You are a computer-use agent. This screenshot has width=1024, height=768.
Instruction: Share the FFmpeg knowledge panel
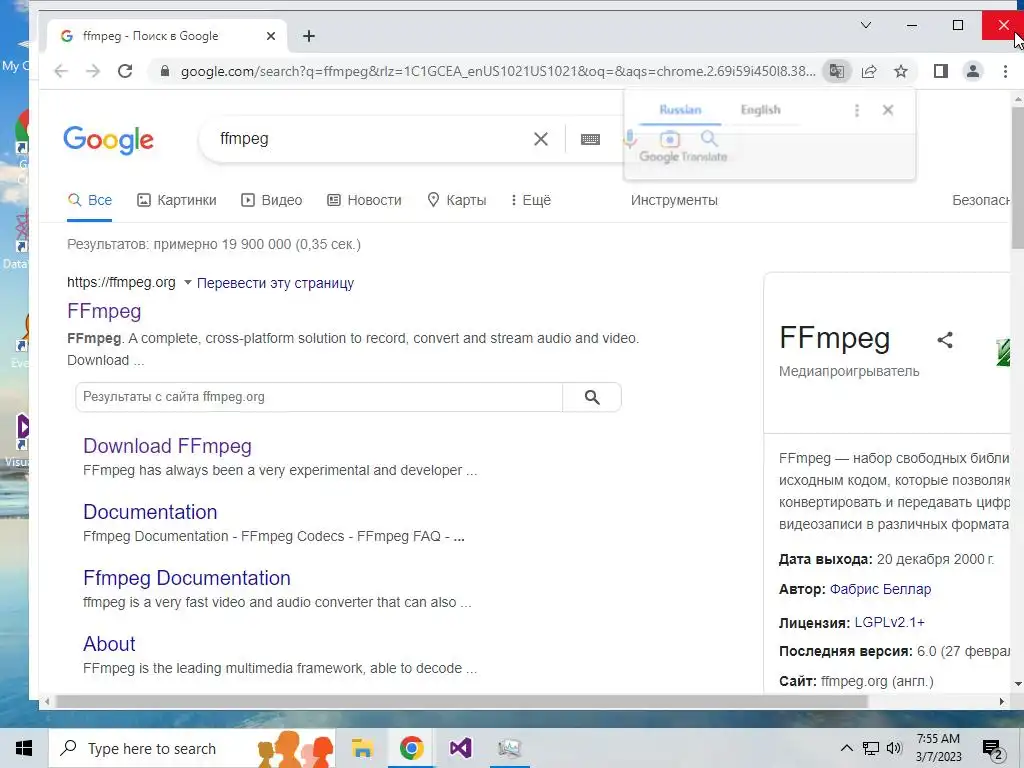point(945,340)
